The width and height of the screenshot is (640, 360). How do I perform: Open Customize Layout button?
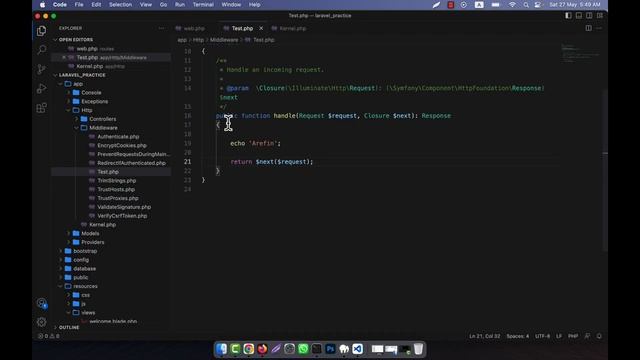[x=600, y=16]
